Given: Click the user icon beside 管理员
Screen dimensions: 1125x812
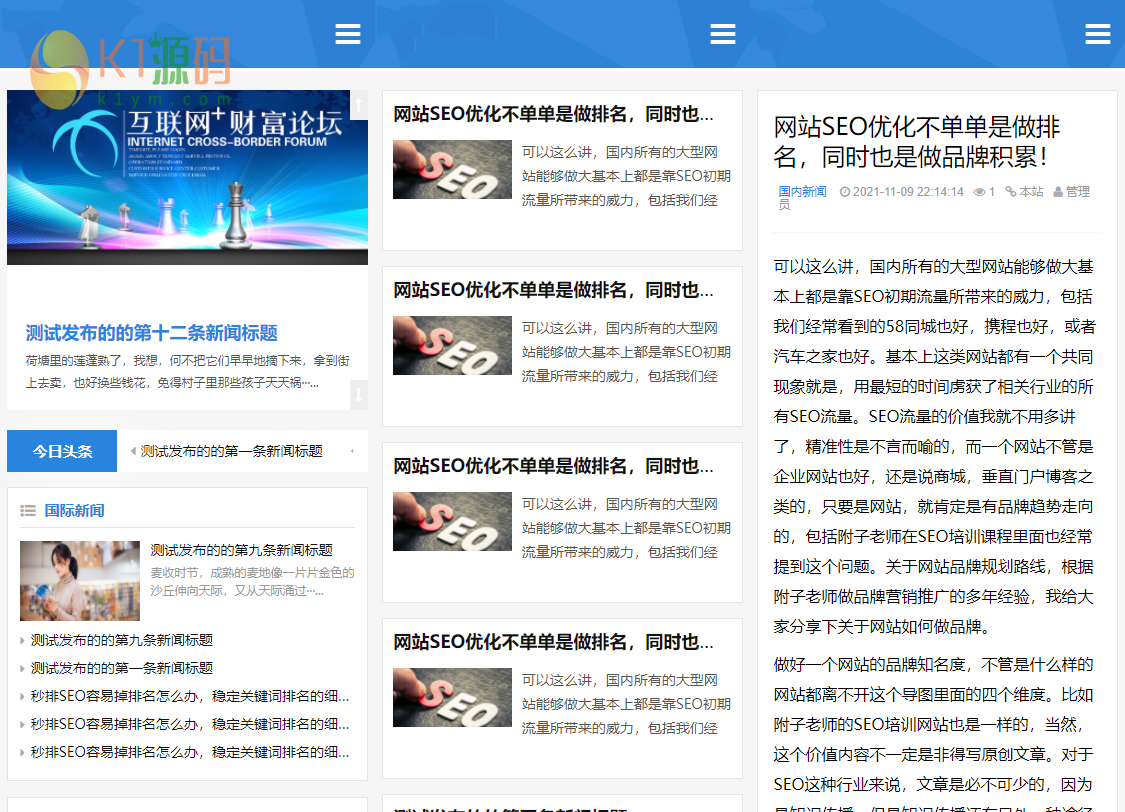Looking at the screenshot, I should click(1058, 192).
